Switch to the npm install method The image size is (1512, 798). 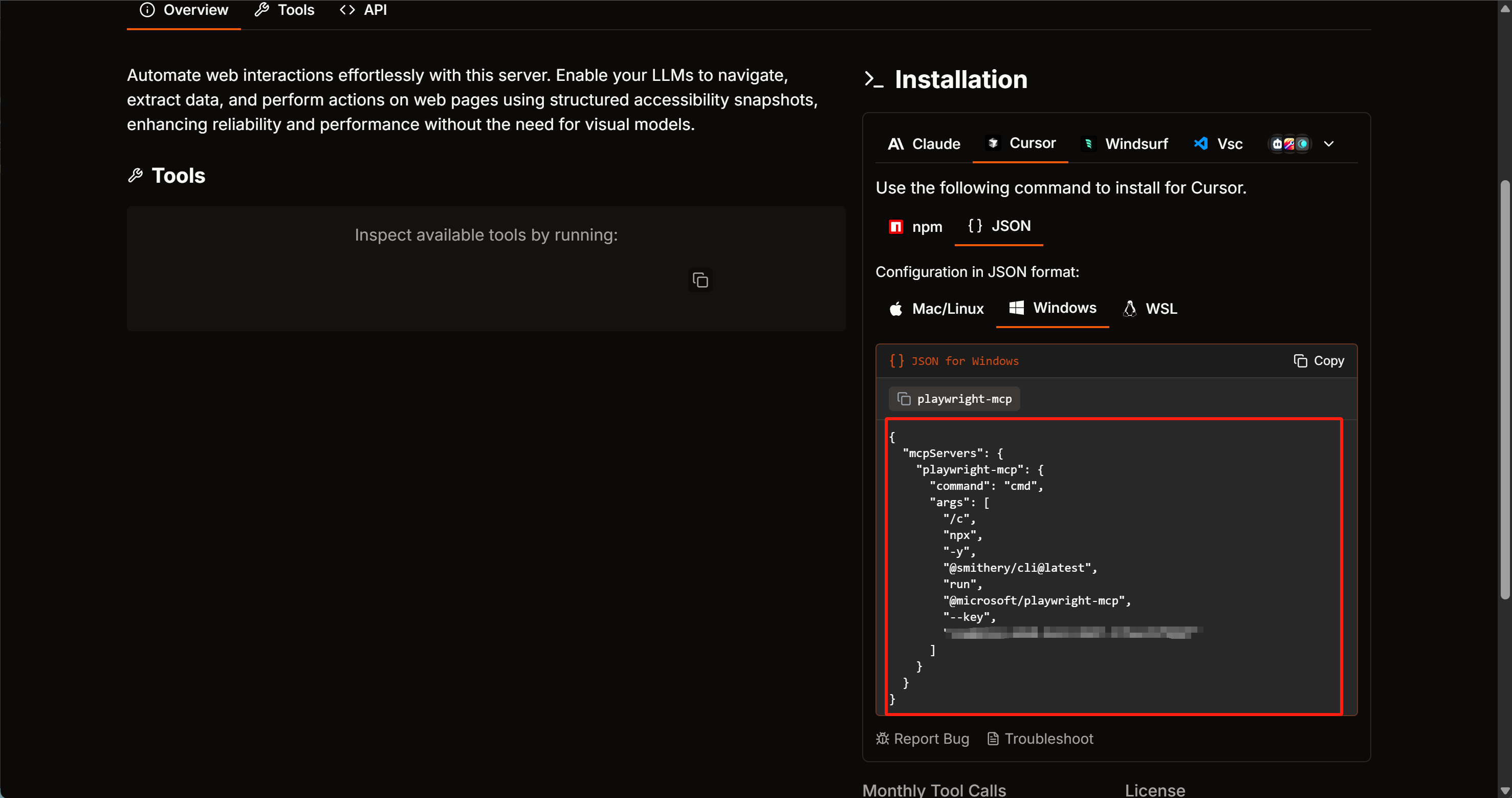pyautogui.click(x=915, y=227)
